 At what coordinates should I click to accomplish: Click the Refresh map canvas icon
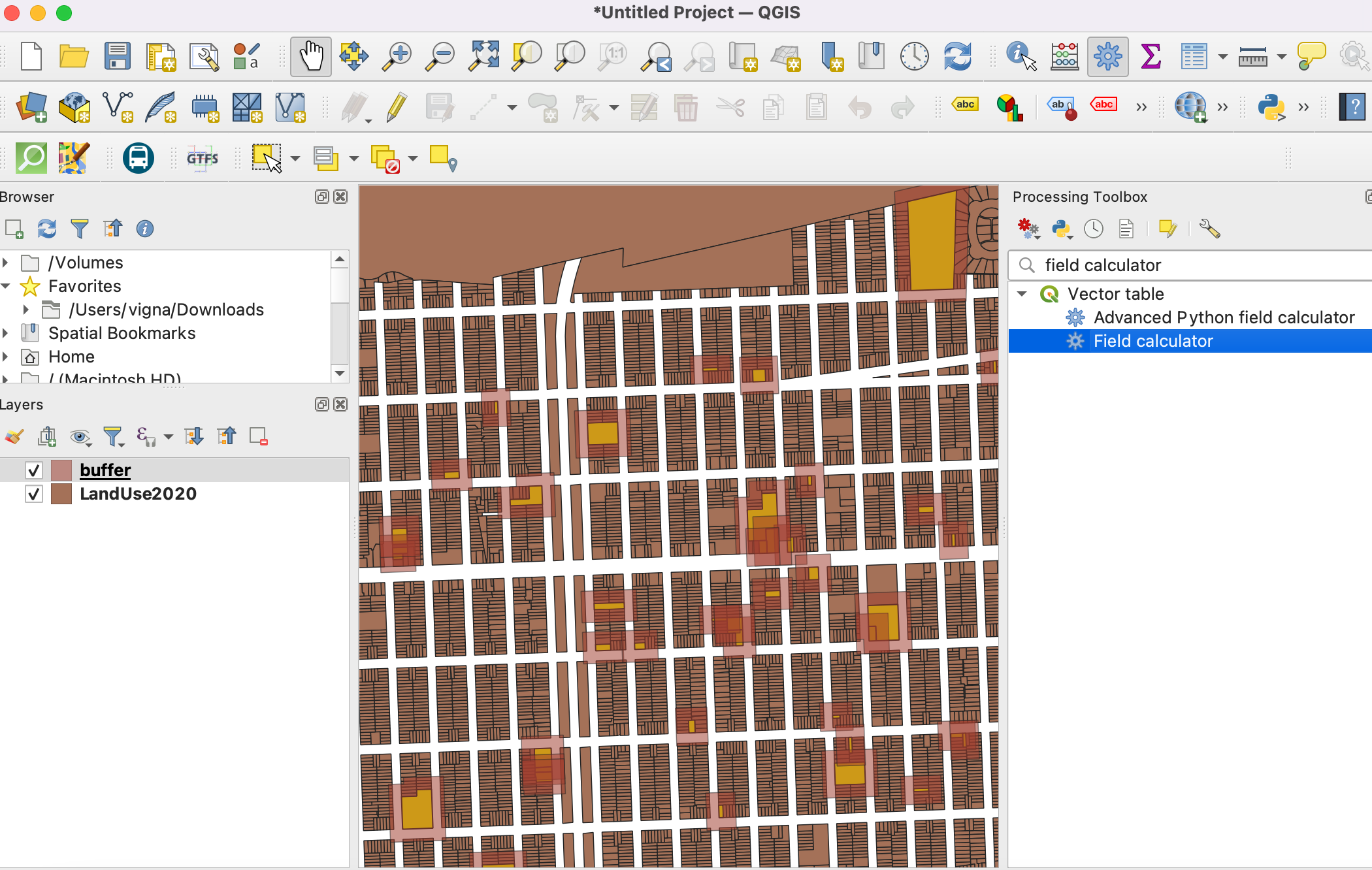click(x=957, y=57)
